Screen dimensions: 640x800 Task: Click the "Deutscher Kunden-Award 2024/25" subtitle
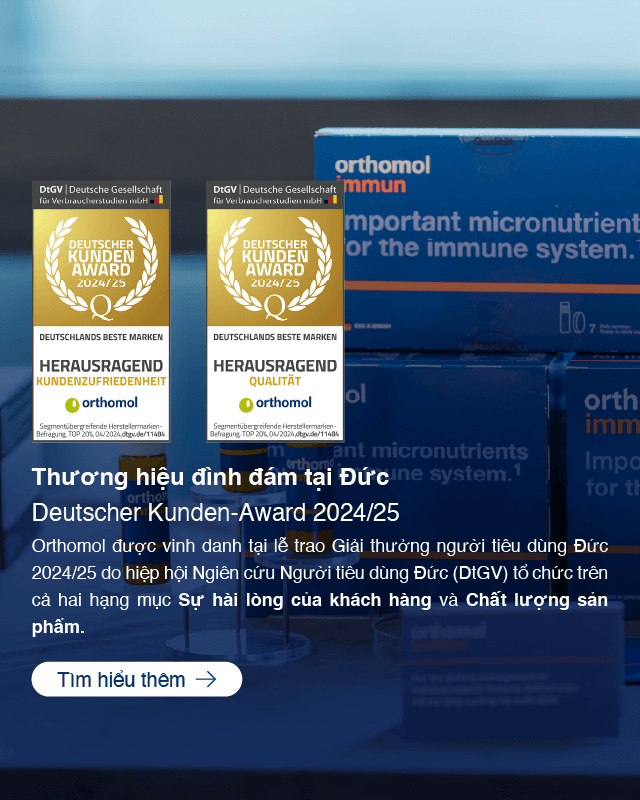(215, 513)
